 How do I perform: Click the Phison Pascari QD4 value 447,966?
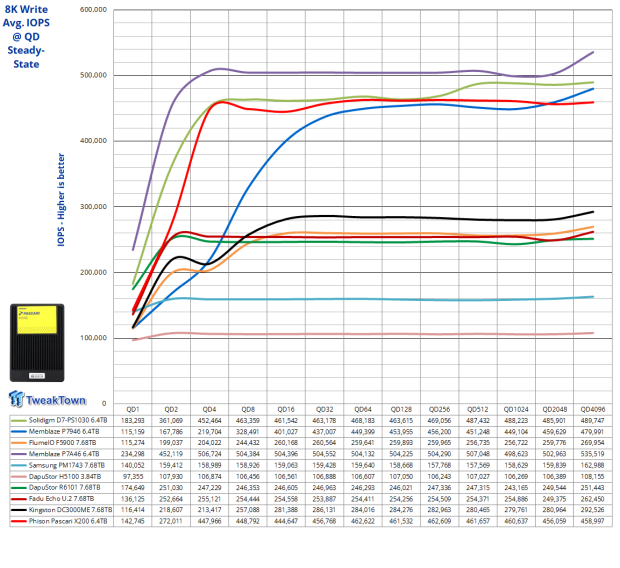pyautogui.click(x=209, y=521)
